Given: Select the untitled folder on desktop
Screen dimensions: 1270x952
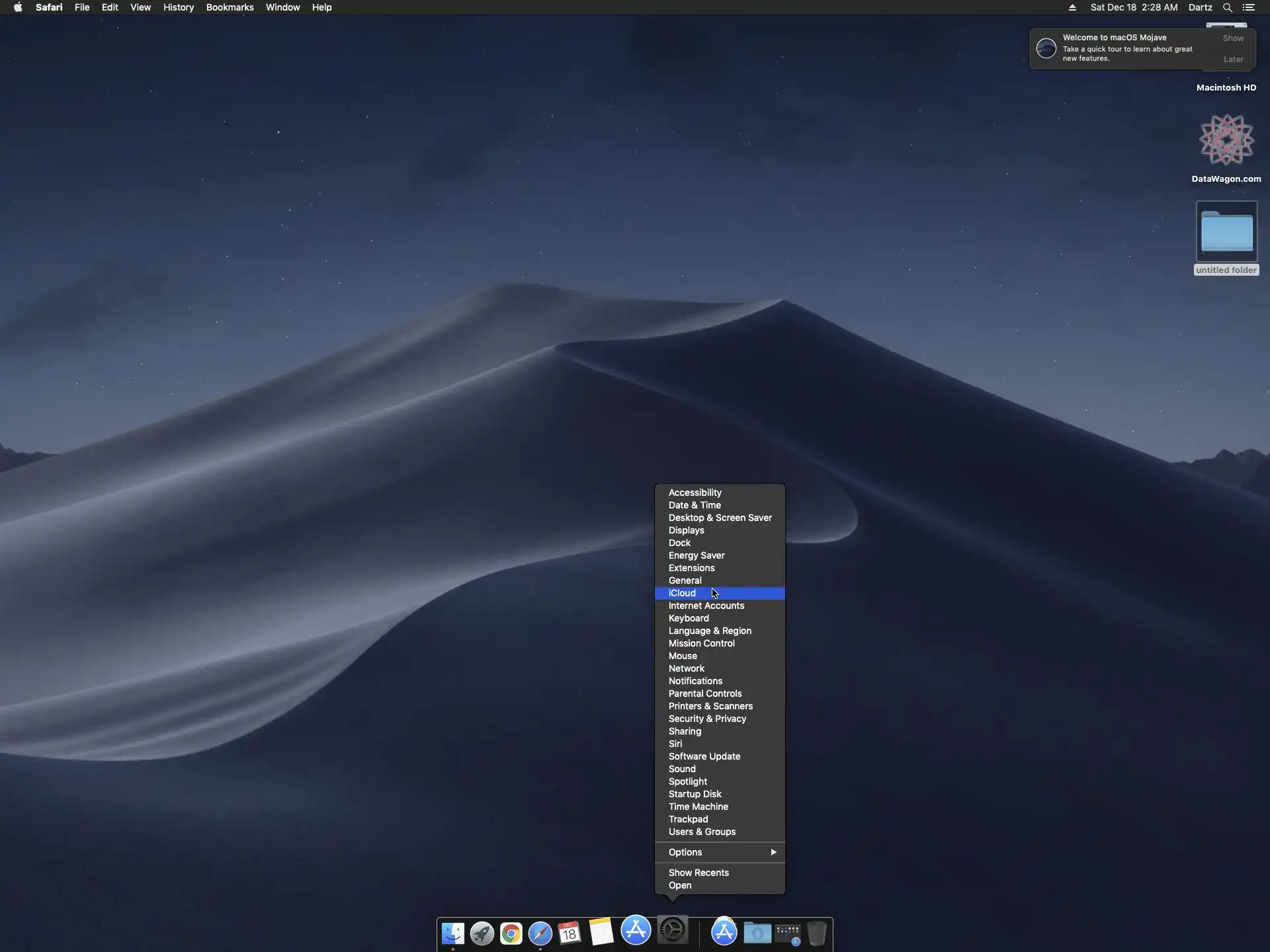Looking at the screenshot, I should 1226,233.
